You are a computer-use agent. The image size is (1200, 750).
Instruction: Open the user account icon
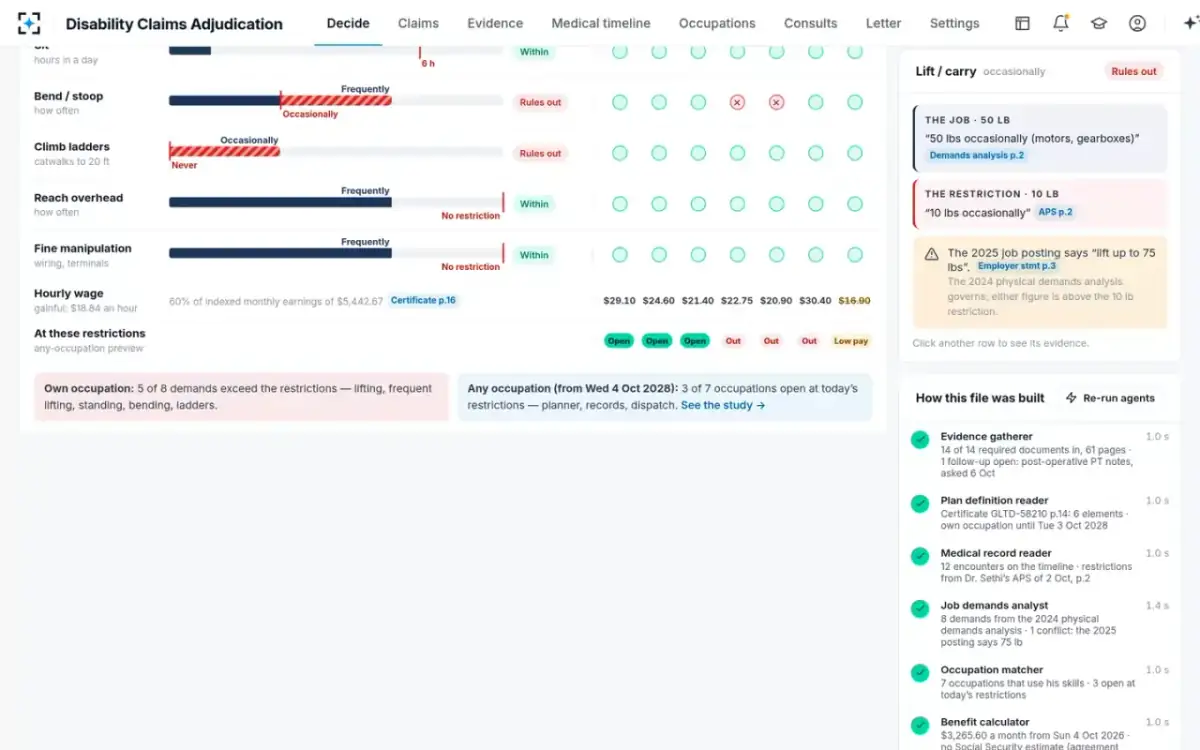click(1137, 23)
